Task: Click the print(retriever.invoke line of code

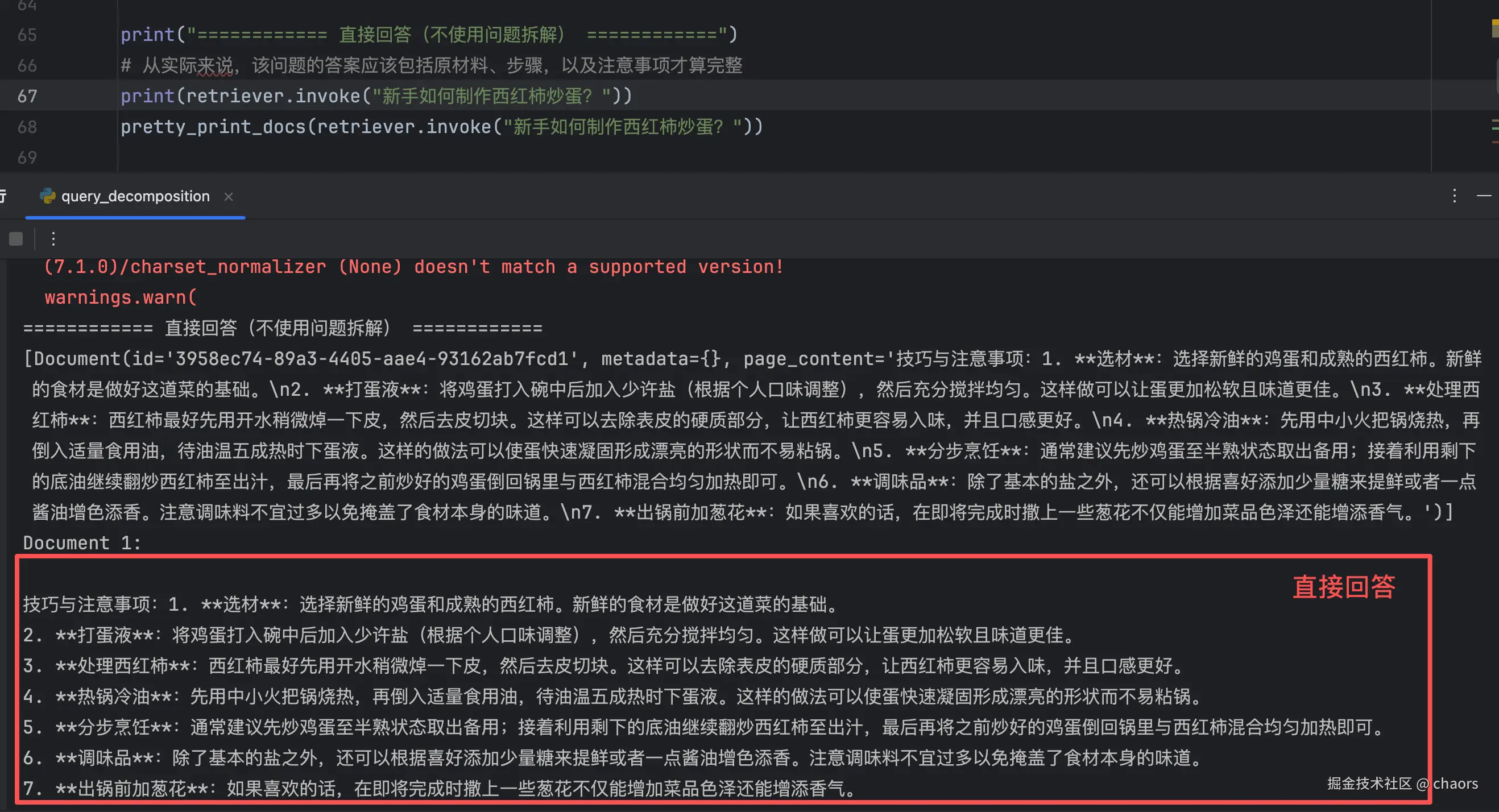Action: tap(375, 96)
